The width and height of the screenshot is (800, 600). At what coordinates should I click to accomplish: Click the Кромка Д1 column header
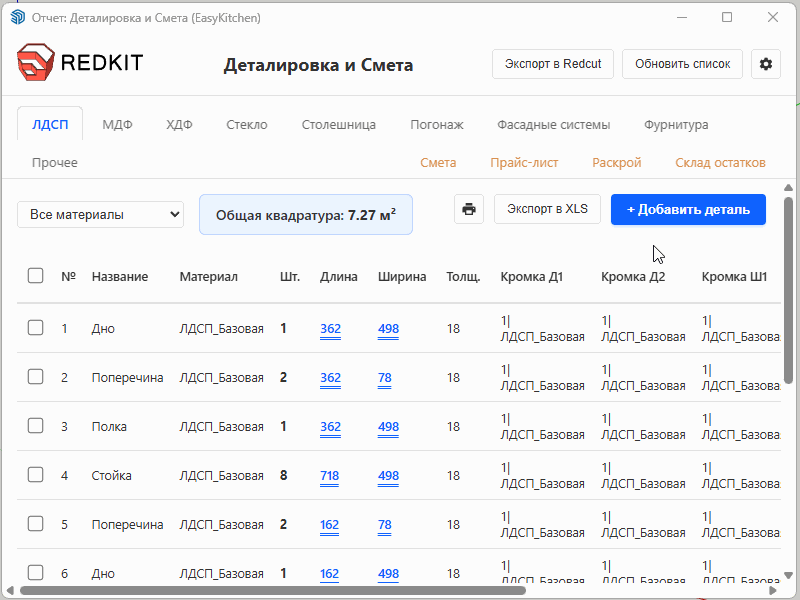pyautogui.click(x=532, y=277)
